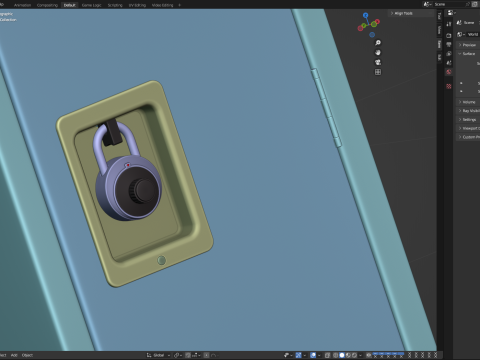Click the negative Z axis circle on the gizmo
The height and width of the screenshot is (360, 480).
pyautogui.click(x=372, y=35)
